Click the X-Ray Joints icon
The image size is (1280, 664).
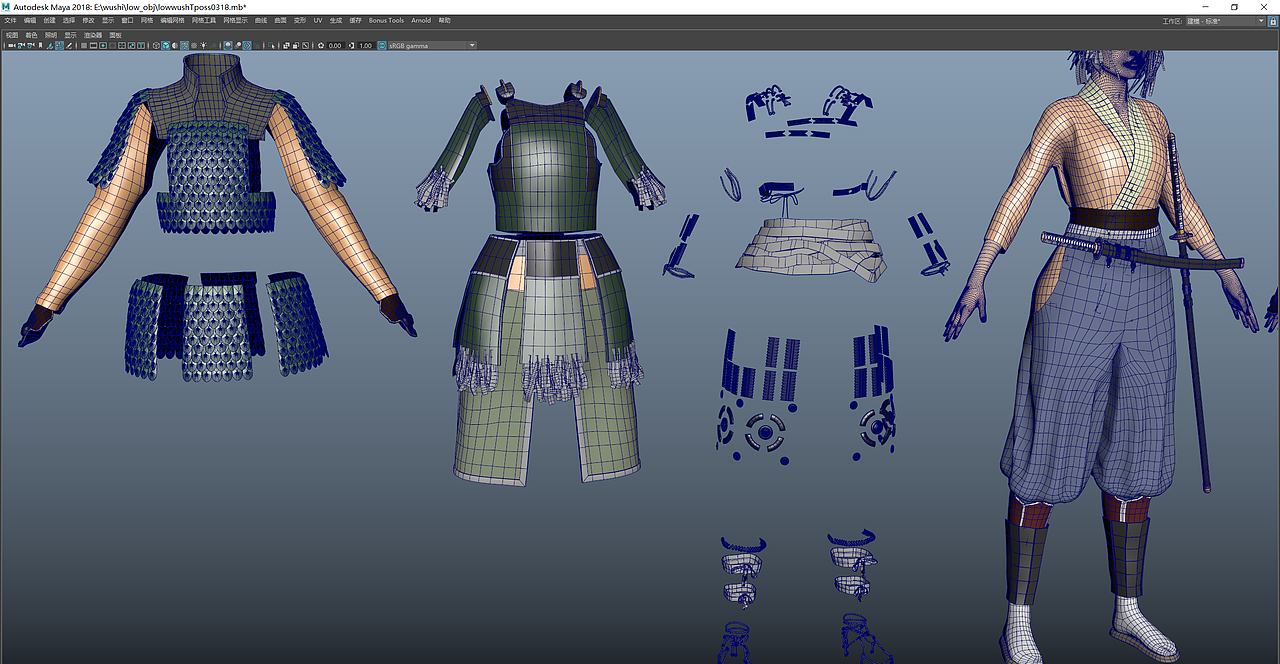[x=306, y=45]
